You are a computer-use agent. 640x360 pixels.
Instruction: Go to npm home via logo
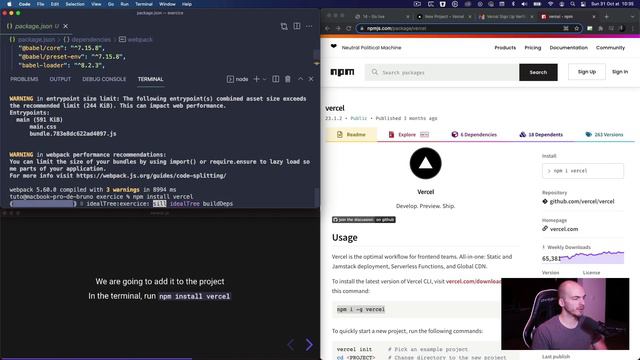coord(342,72)
